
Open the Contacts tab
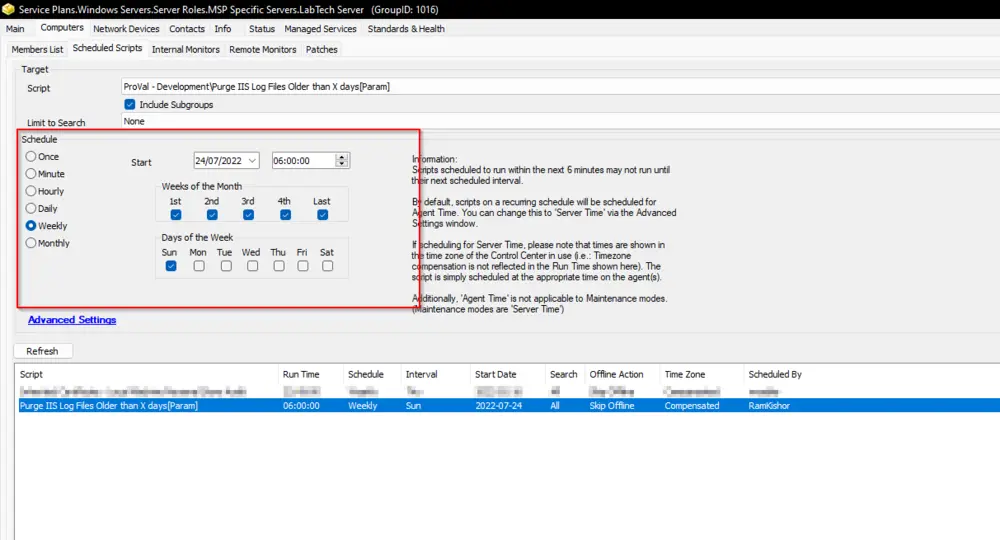click(x=187, y=29)
